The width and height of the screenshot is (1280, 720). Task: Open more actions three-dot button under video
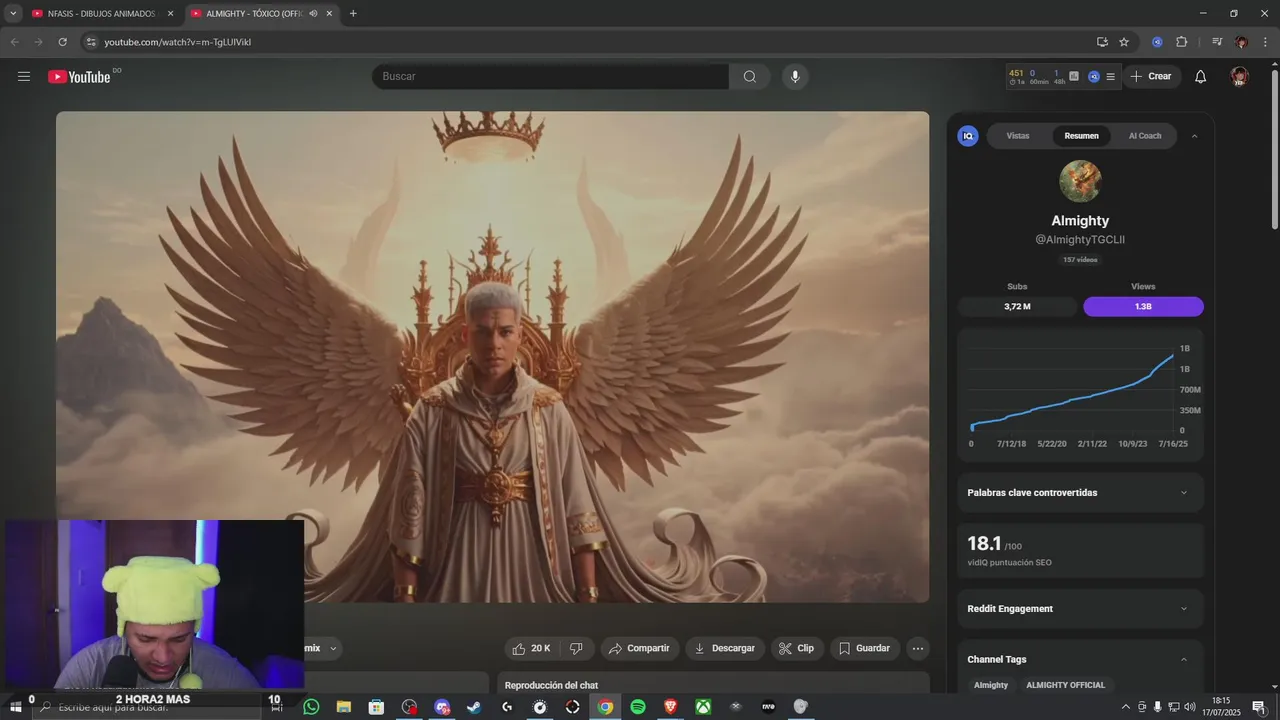pyautogui.click(x=918, y=648)
